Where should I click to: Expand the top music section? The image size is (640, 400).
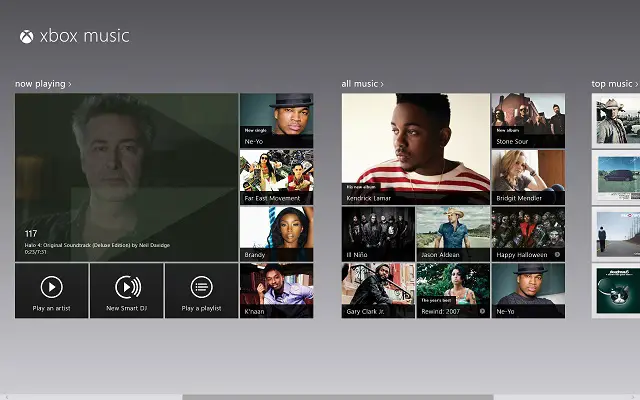pos(615,84)
